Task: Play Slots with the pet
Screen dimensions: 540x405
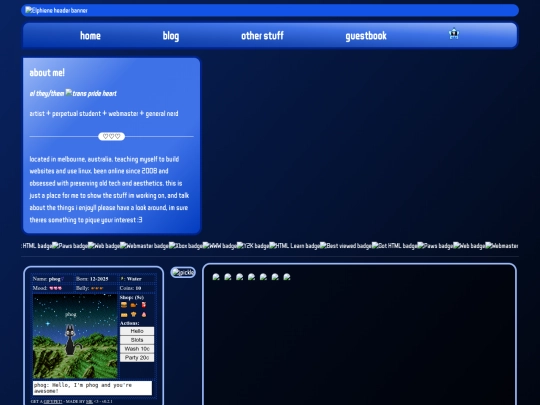Action: click(137, 340)
